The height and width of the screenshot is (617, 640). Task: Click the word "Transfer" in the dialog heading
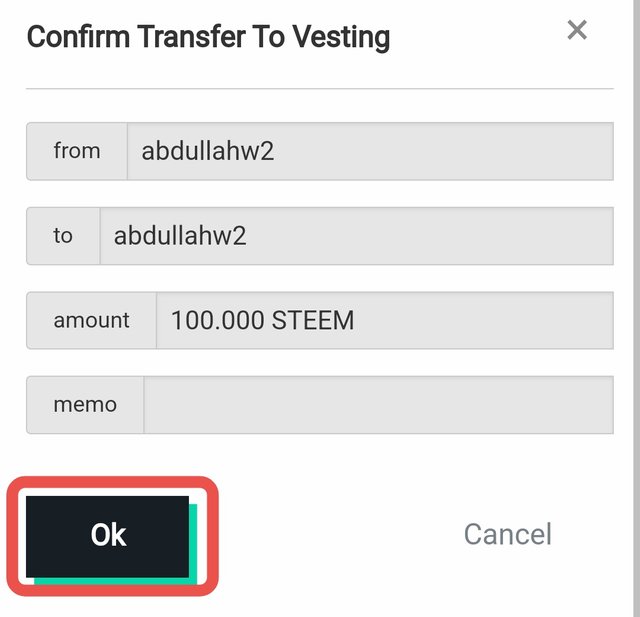[x=191, y=37]
